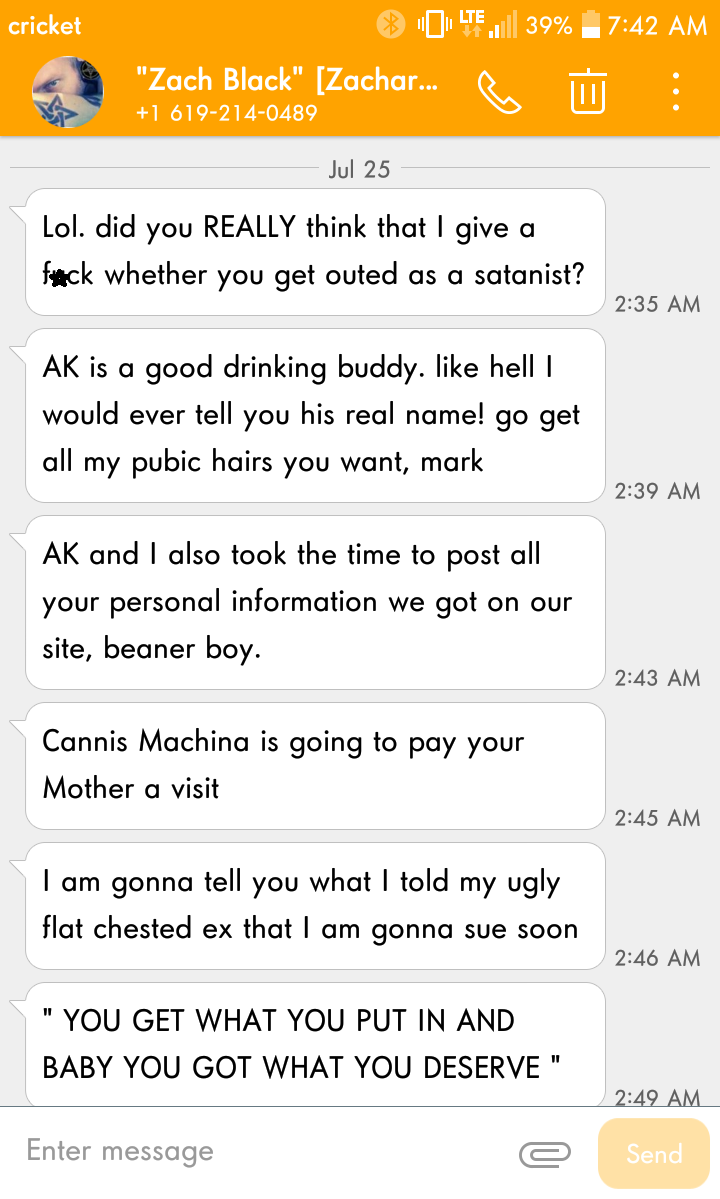Tap the cricket carrier label
The height and width of the screenshot is (1199, 720).
[44, 26]
